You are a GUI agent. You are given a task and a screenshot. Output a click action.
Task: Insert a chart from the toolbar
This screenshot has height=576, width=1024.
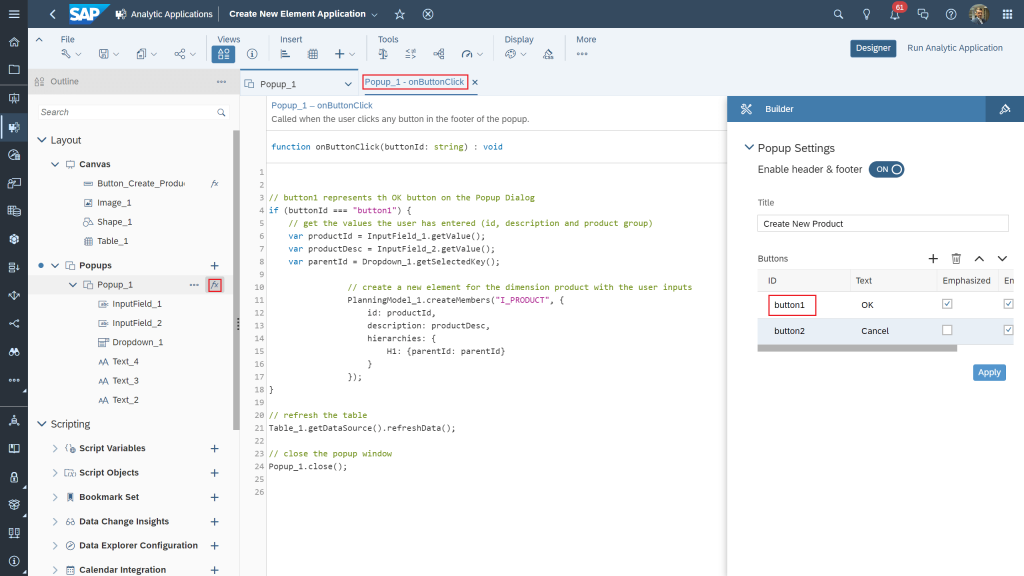coord(285,54)
